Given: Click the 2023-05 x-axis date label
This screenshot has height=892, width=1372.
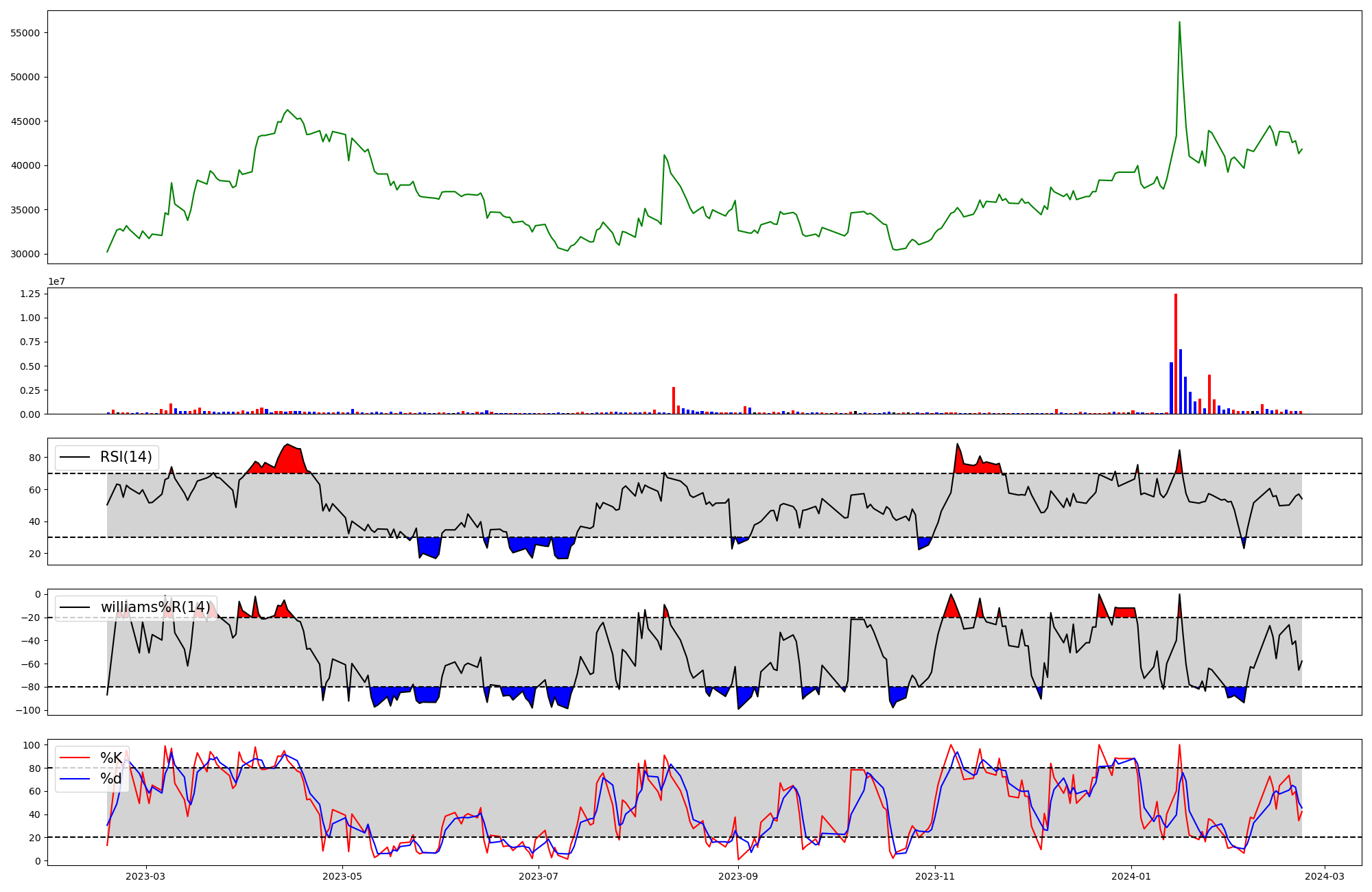Looking at the screenshot, I should [342, 876].
